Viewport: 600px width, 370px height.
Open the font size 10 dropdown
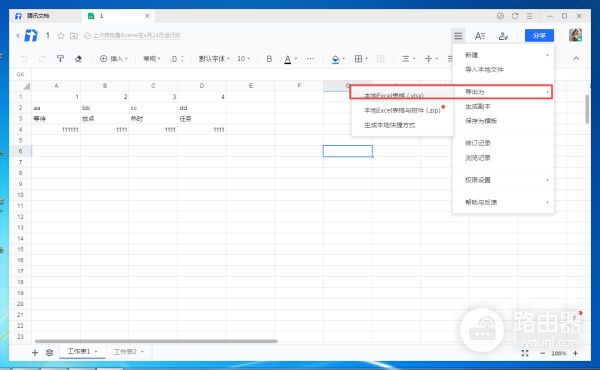(x=243, y=59)
